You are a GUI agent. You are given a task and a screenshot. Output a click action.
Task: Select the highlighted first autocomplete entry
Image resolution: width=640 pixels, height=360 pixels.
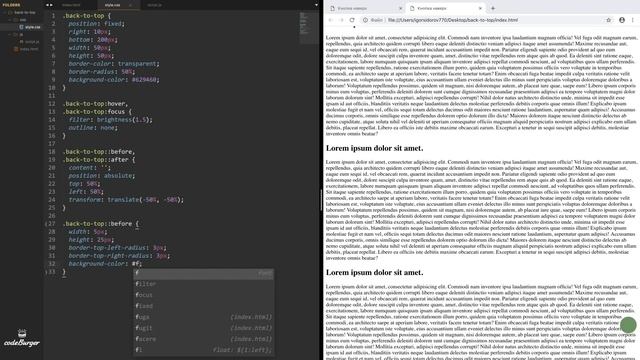204,273
